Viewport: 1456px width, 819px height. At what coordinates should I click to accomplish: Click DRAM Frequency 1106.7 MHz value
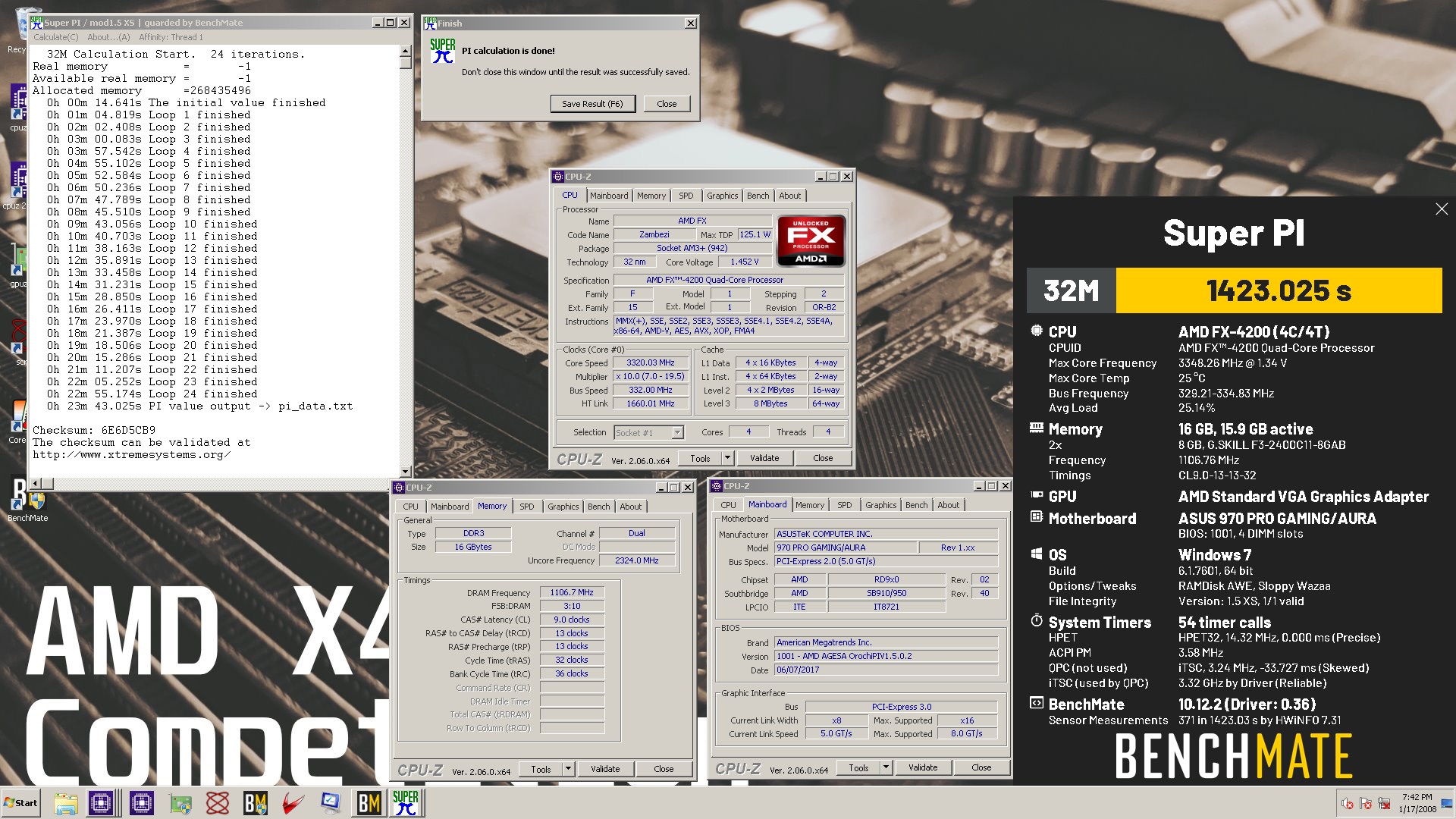point(572,593)
